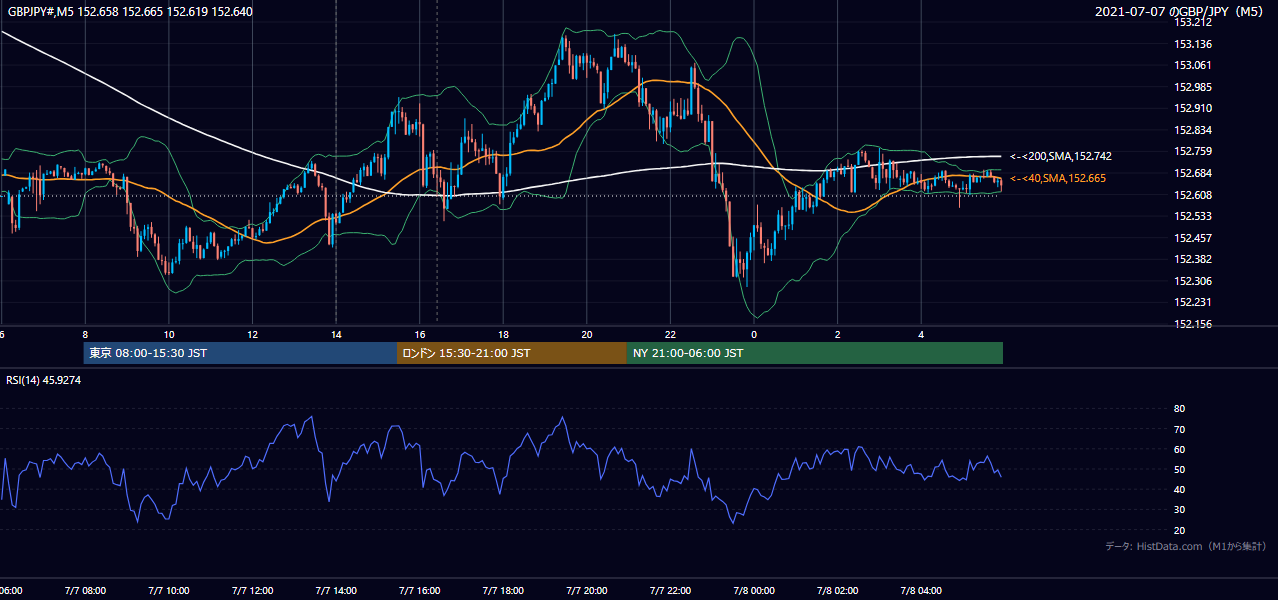Click bottom axis label 7/7 08:00
Viewport: 1278px width, 600px height.
pyautogui.click(x=85, y=591)
